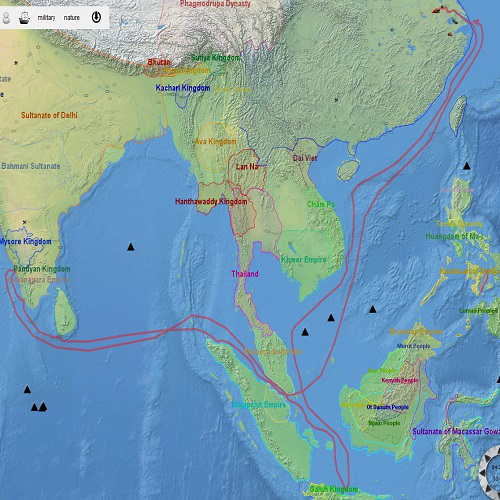Click the triangle marker northwest of Brunei
The height and width of the screenshot is (500, 500).
click(373, 309)
